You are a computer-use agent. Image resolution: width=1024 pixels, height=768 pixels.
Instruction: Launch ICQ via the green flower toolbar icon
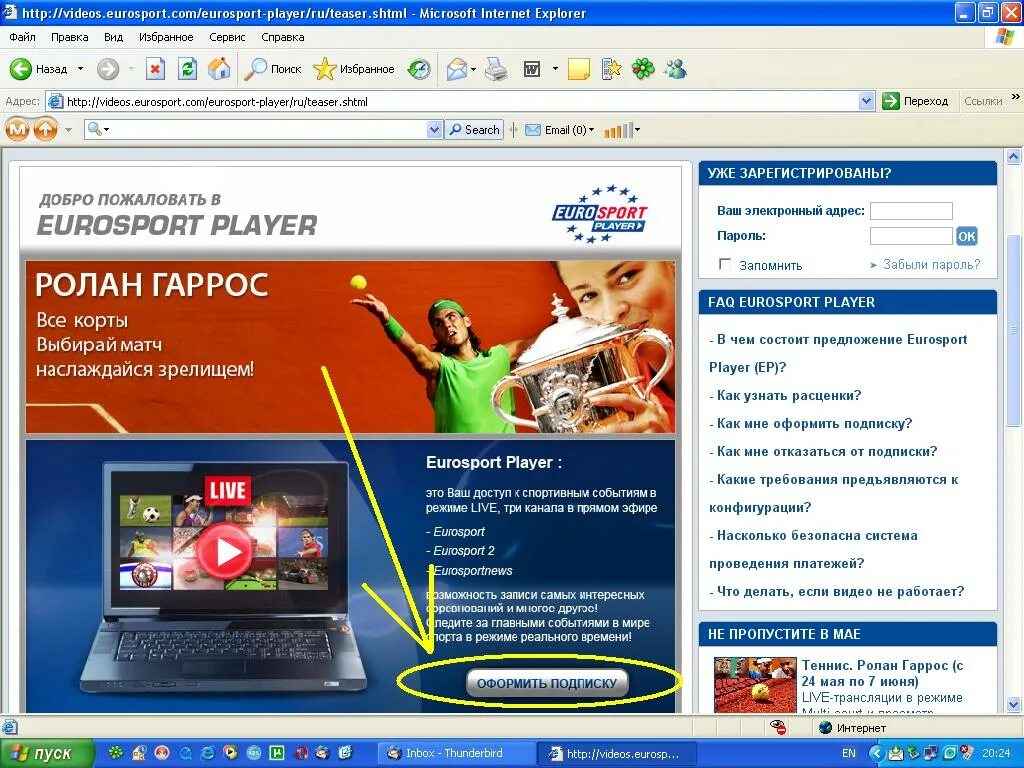point(643,69)
